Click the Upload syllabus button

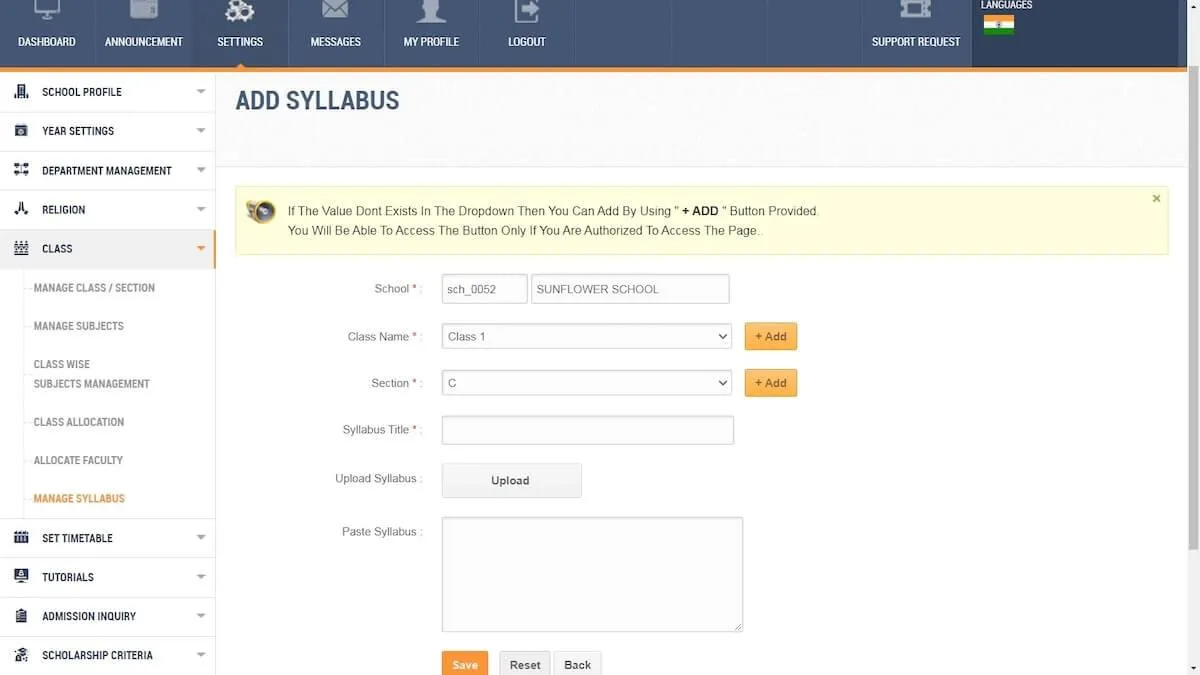(x=511, y=480)
